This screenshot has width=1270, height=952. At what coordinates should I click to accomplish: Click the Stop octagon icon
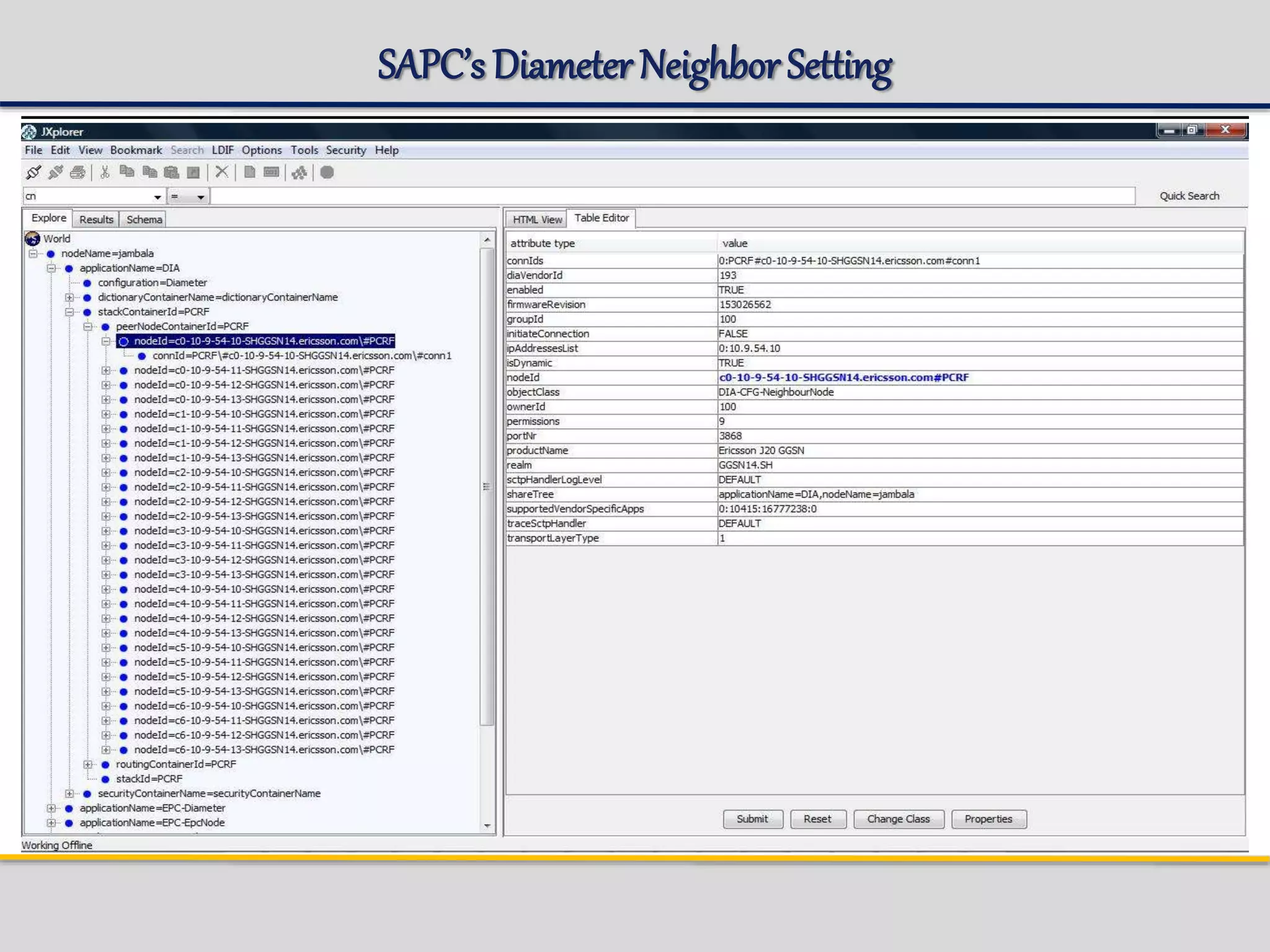click(327, 172)
